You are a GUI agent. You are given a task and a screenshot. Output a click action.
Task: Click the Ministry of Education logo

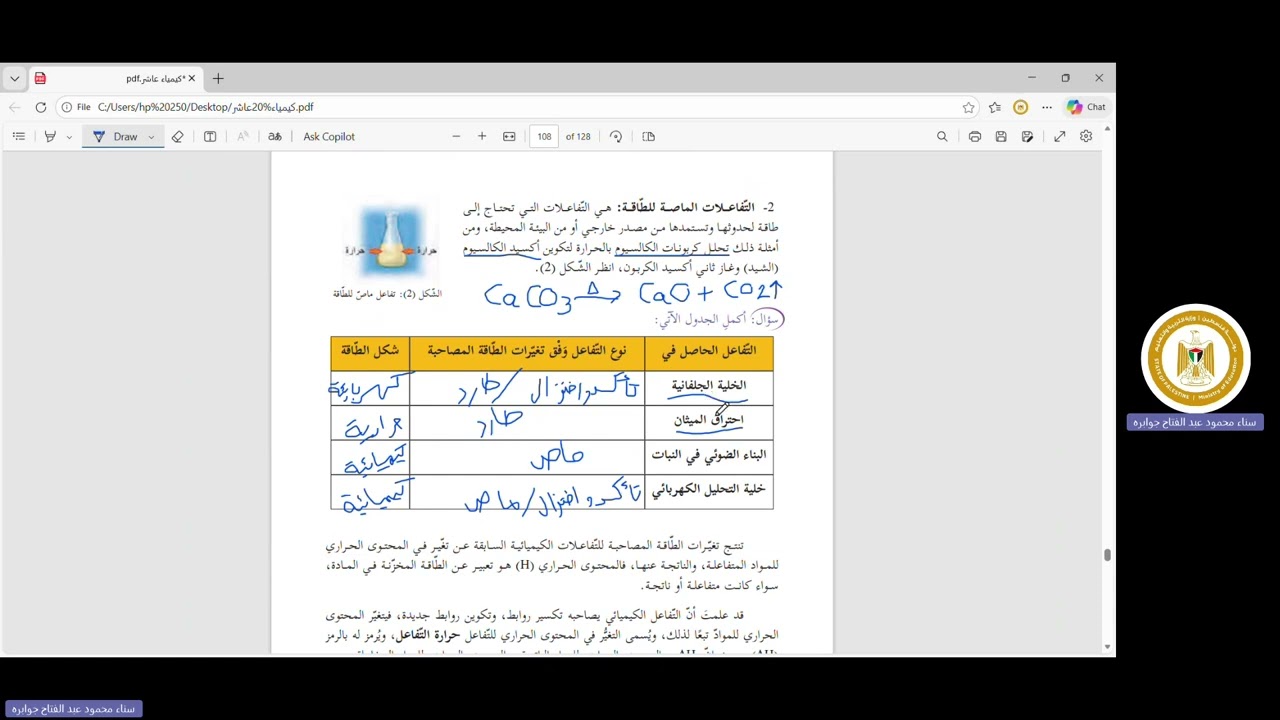[1196, 358]
